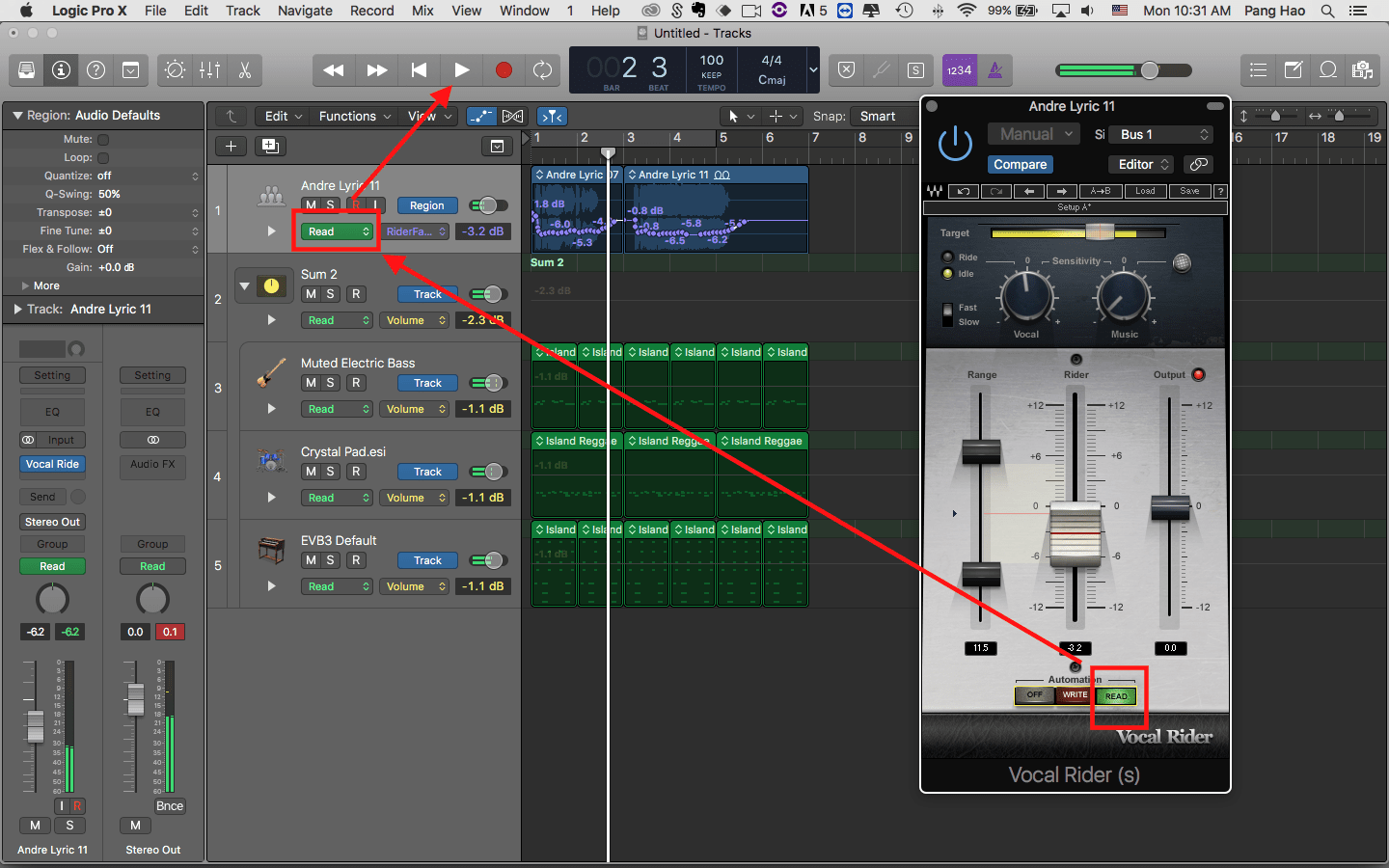This screenshot has height=868, width=1389.
Task: Open the Editor view dropdown in plug-in
Action: click(x=1142, y=165)
